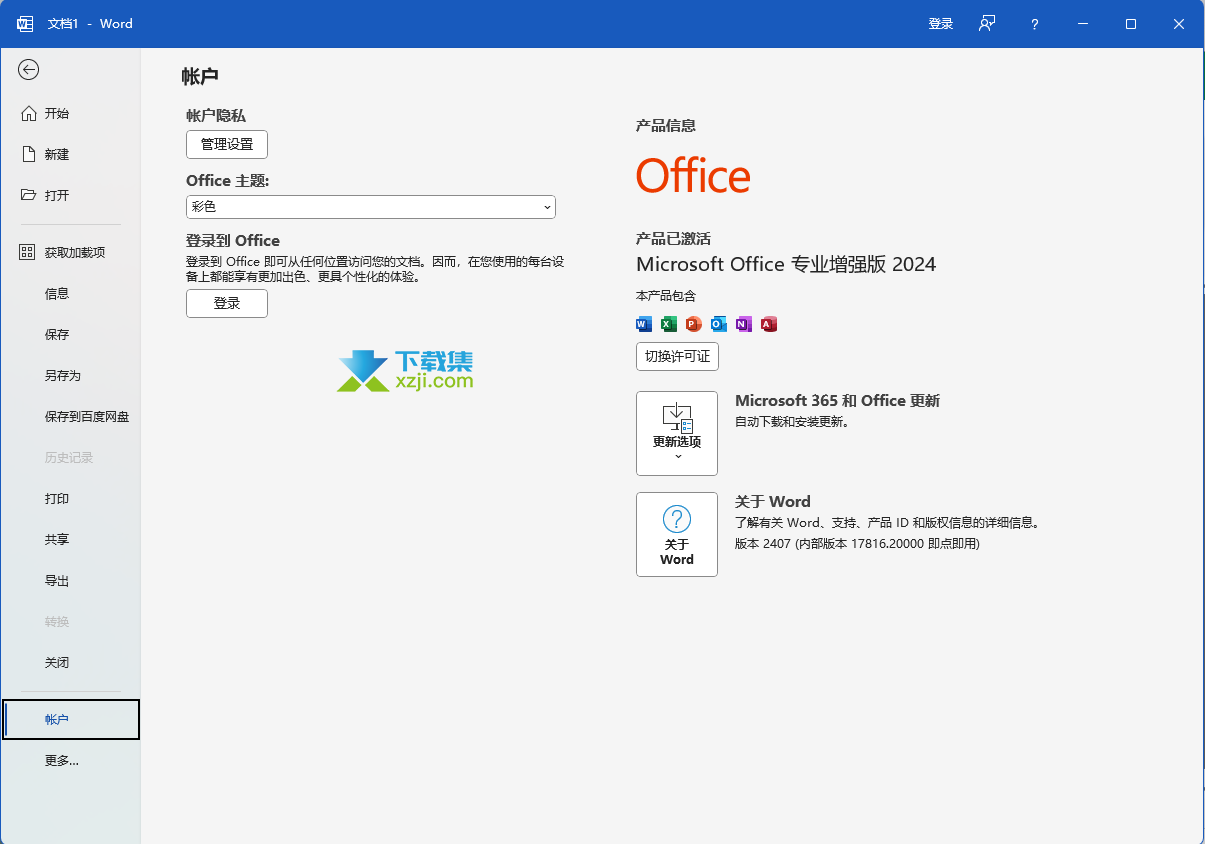The width and height of the screenshot is (1205, 844).
Task: Click the Word logo in title bar
Action: click(x=25, y=24)
